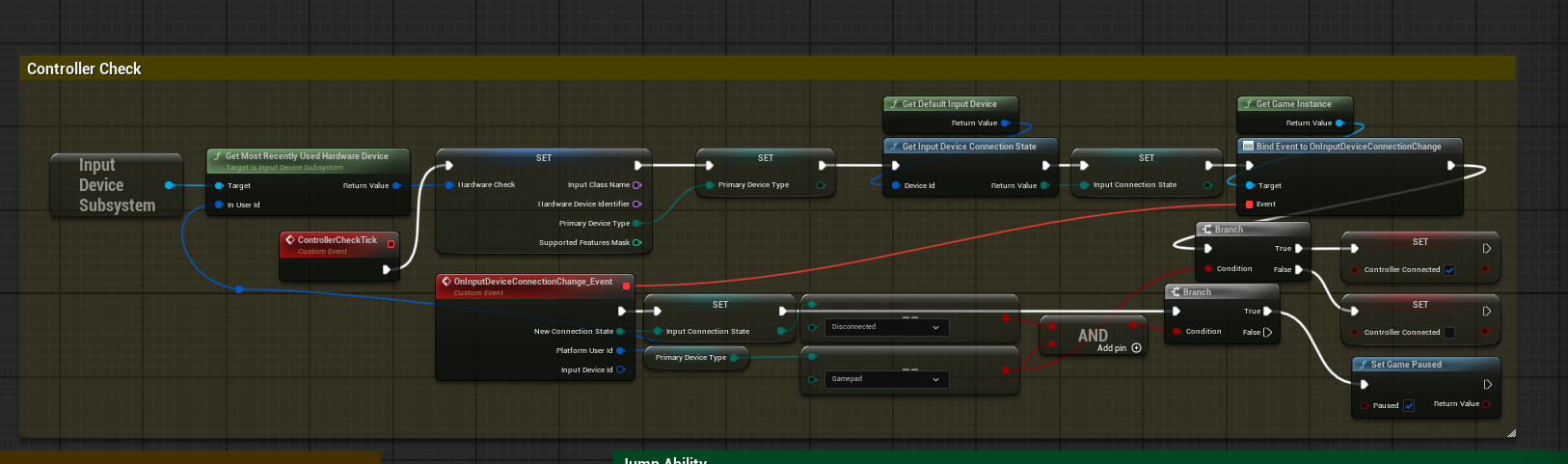This screenshot has width=1568, height=464.
Task: Click the Add pin plus icon on AND node
Action: coord(1136,348)
